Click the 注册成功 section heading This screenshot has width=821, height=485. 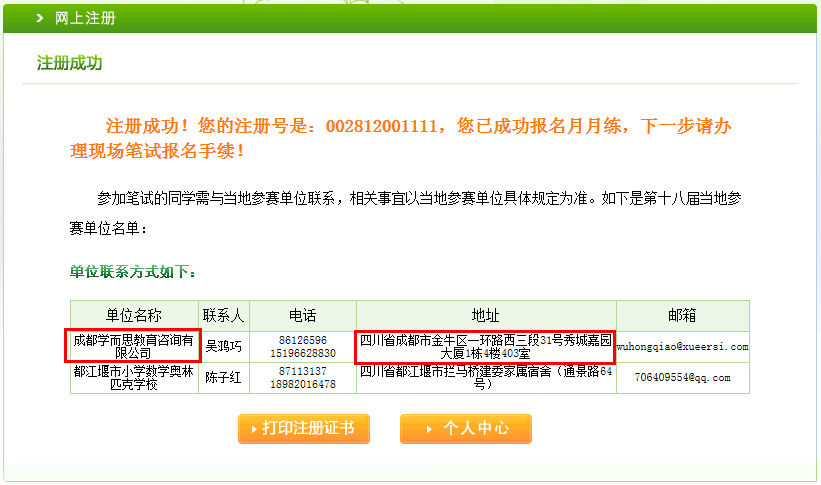[70, 63]
